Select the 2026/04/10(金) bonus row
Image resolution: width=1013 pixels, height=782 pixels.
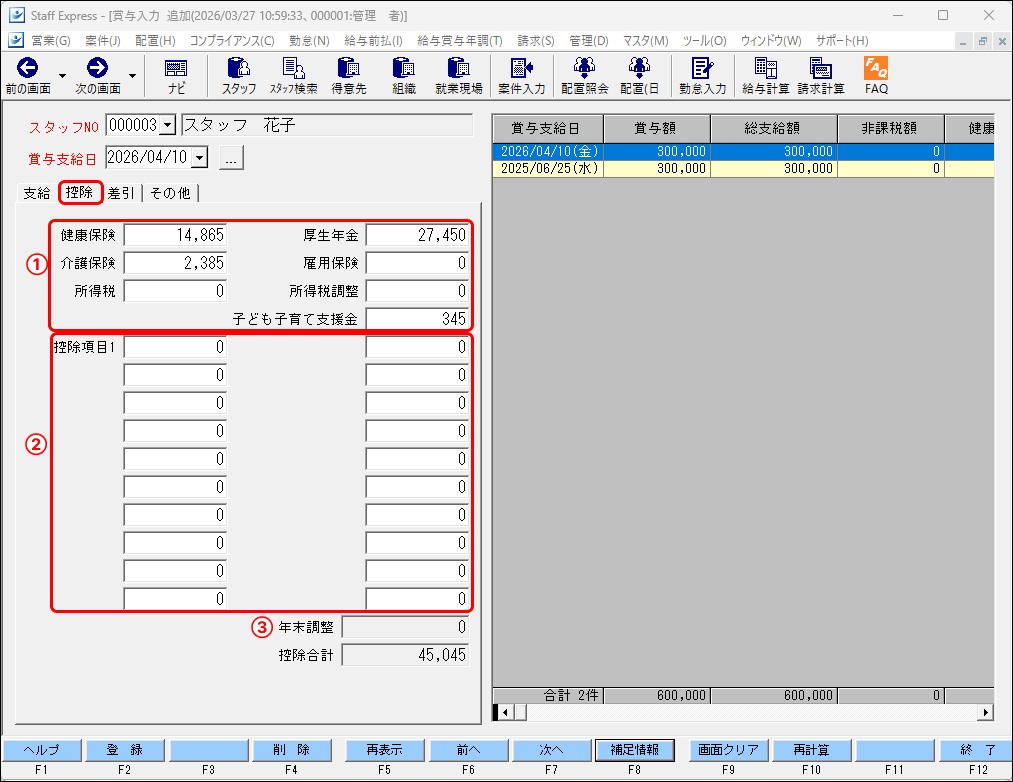[743, 151]
